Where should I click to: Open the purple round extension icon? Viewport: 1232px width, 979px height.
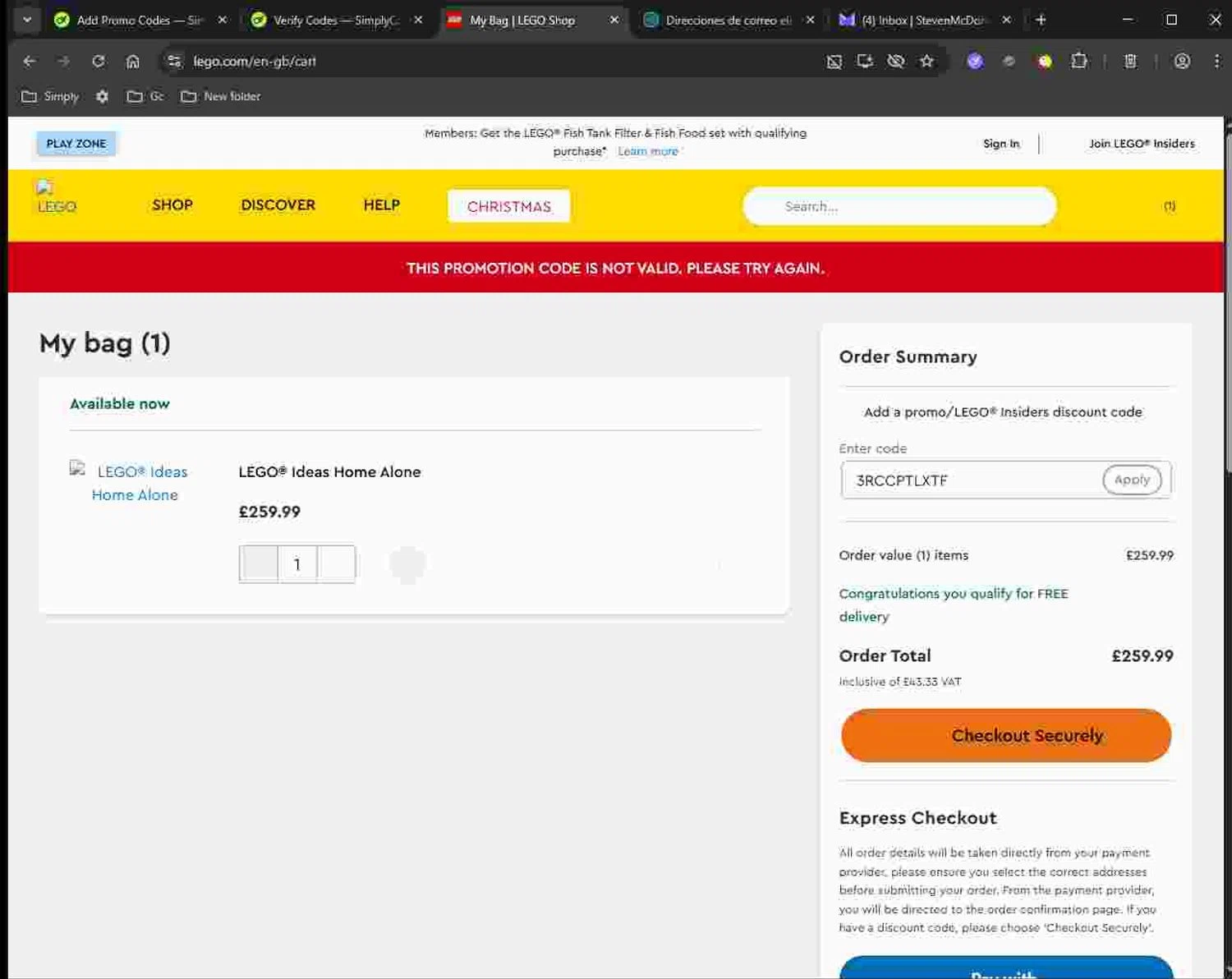click(975, 61)
